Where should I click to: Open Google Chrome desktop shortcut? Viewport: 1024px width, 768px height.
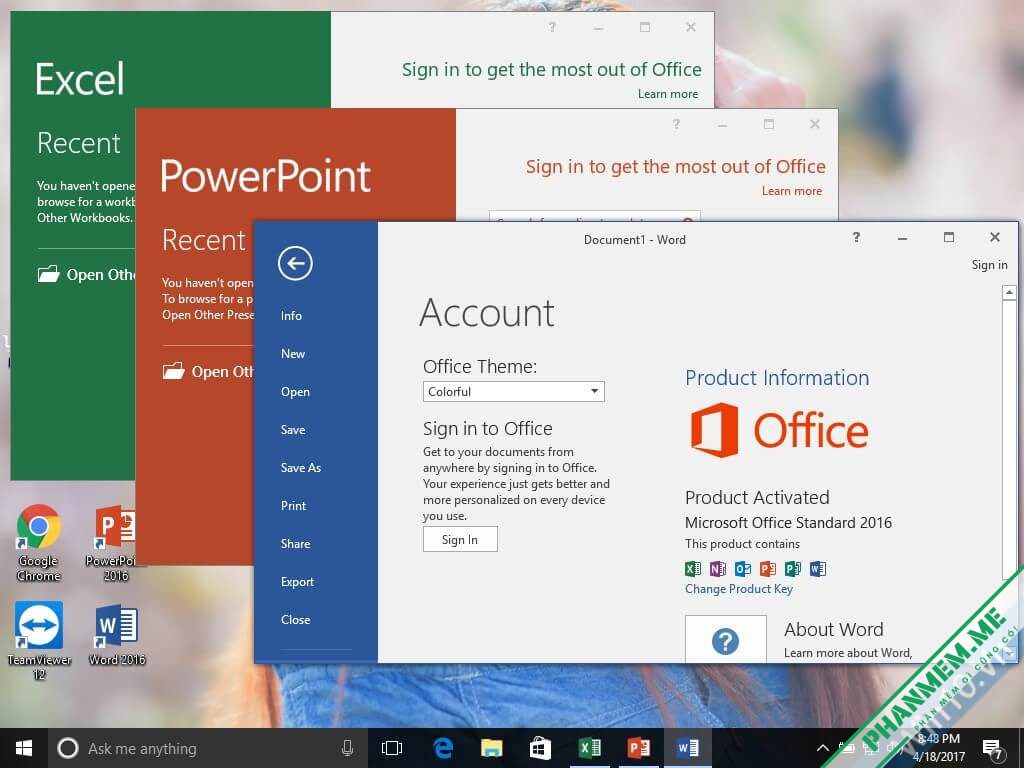click(39, 543)
